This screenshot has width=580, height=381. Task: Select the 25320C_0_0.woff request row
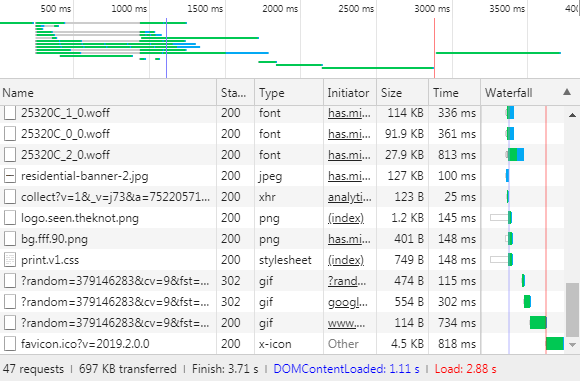[282, 134]
